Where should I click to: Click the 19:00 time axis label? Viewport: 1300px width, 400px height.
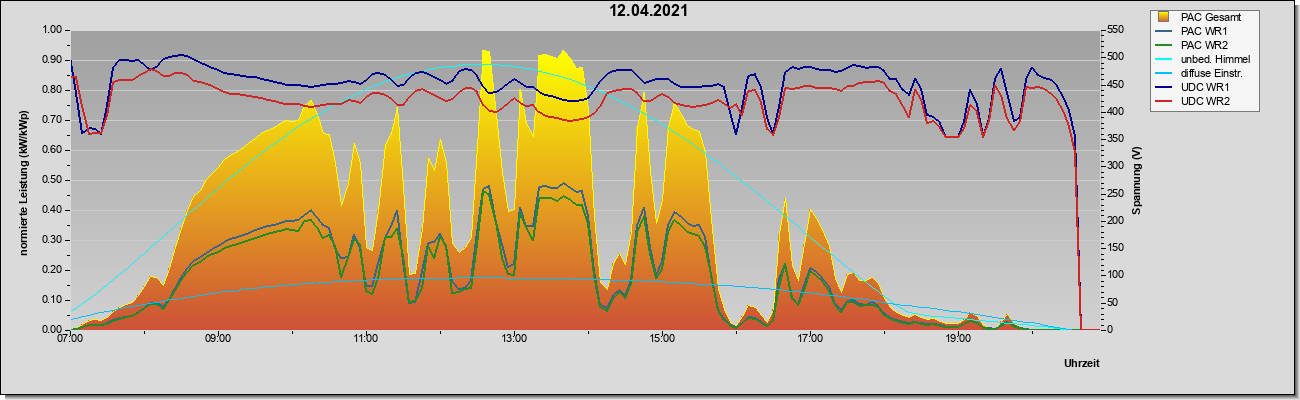958,338
